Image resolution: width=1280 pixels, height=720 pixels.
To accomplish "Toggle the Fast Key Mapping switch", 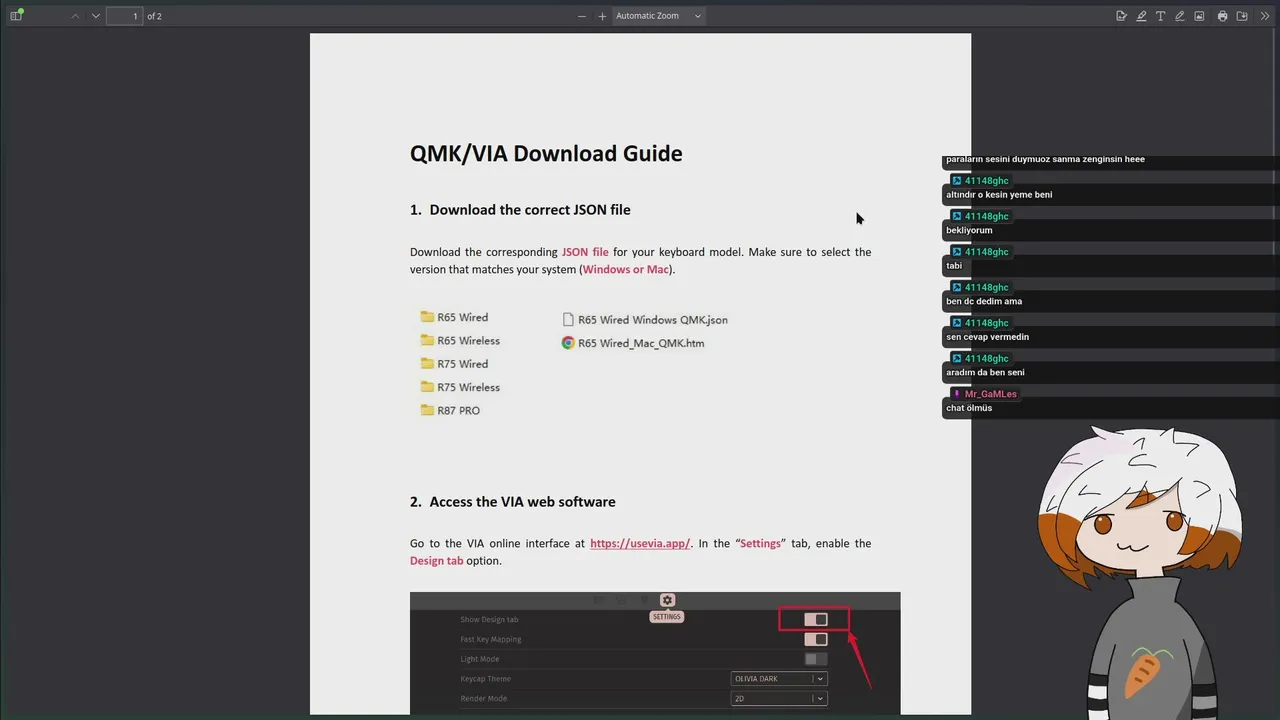I will tap(815, 640).
